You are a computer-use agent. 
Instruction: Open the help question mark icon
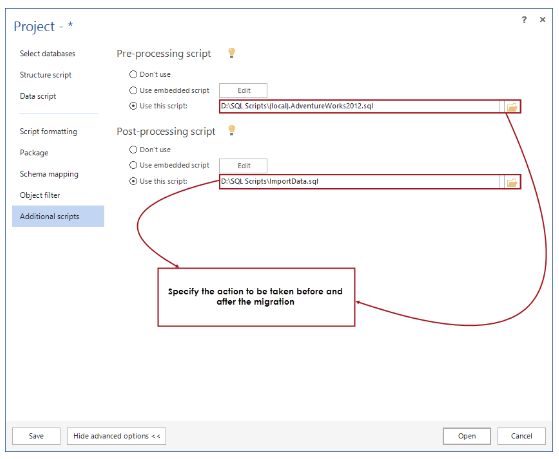point(524,20)
